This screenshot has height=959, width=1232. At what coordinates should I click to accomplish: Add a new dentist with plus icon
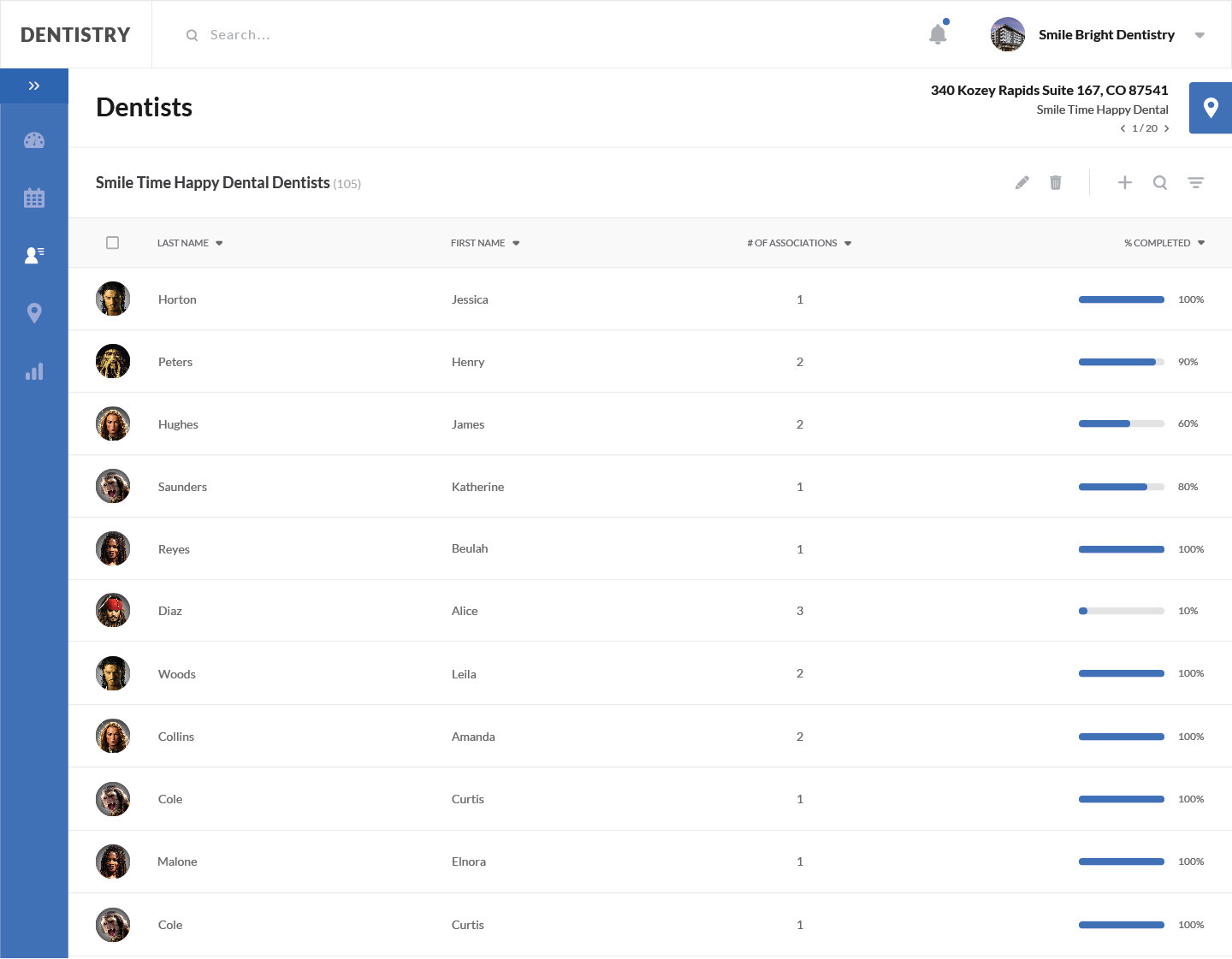click(1125, 182)
